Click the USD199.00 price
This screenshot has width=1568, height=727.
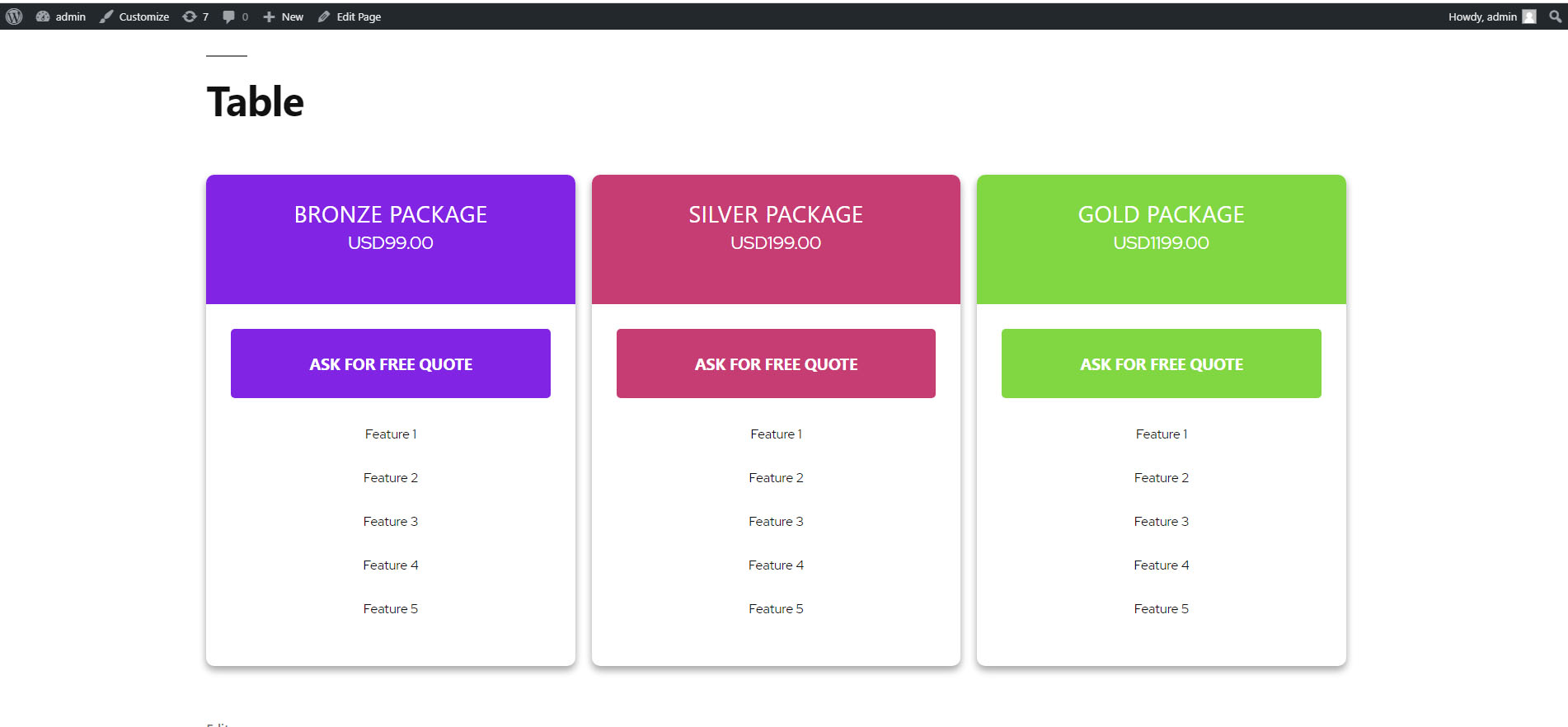tap(776, 243)
